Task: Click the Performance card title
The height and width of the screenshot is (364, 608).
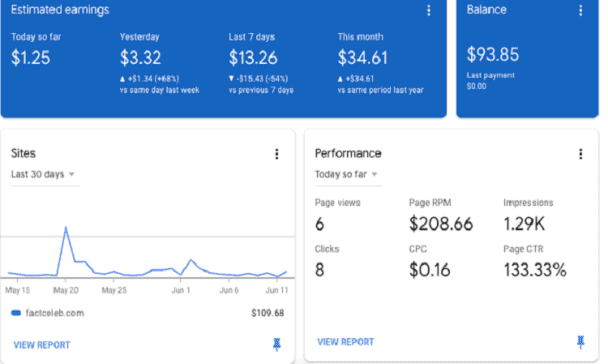Action: [348, 154]
